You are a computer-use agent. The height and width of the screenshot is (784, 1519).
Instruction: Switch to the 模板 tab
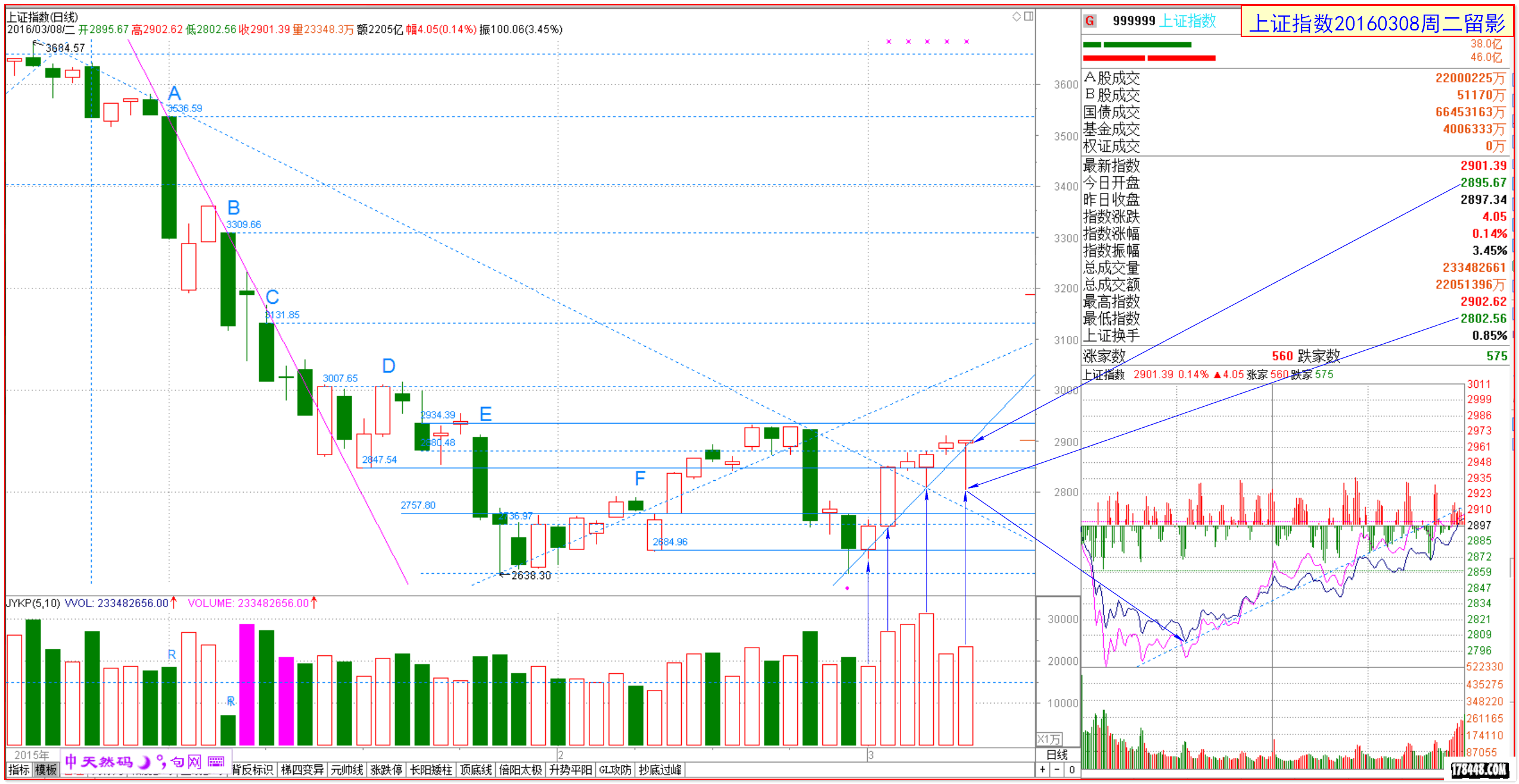click(46, 770)
